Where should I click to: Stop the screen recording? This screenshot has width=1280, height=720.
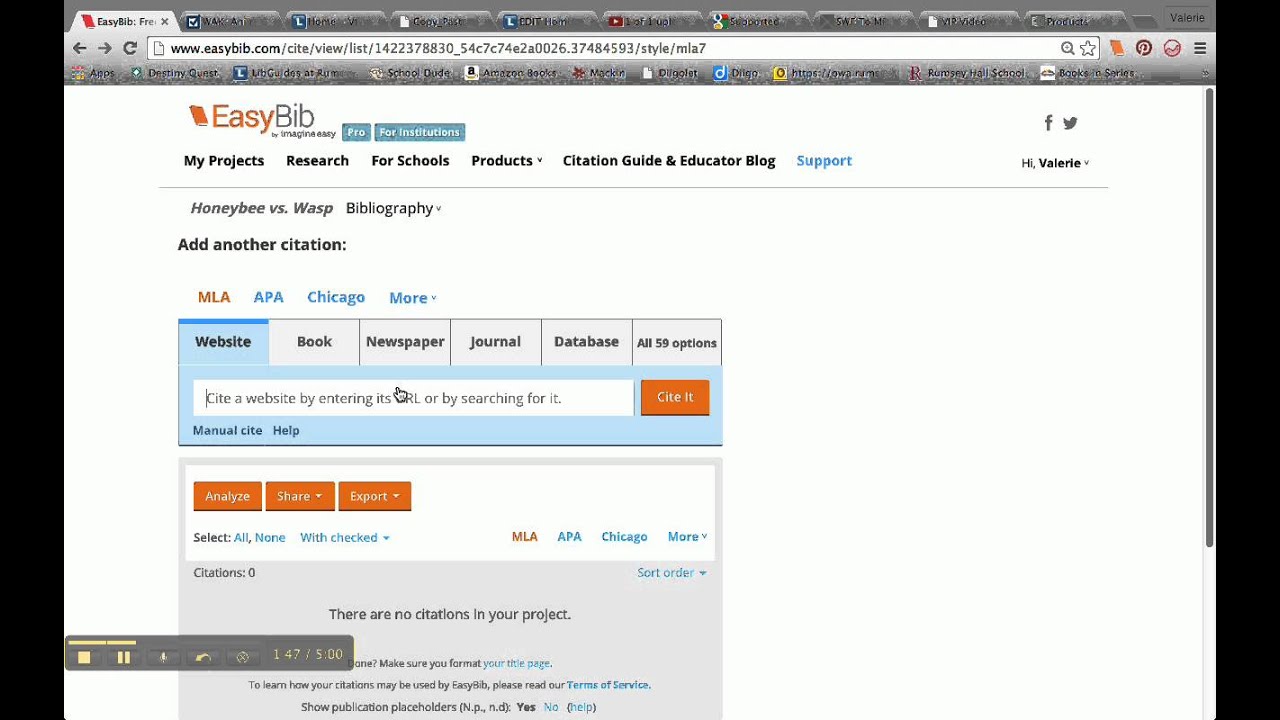[x=84, y=657]
